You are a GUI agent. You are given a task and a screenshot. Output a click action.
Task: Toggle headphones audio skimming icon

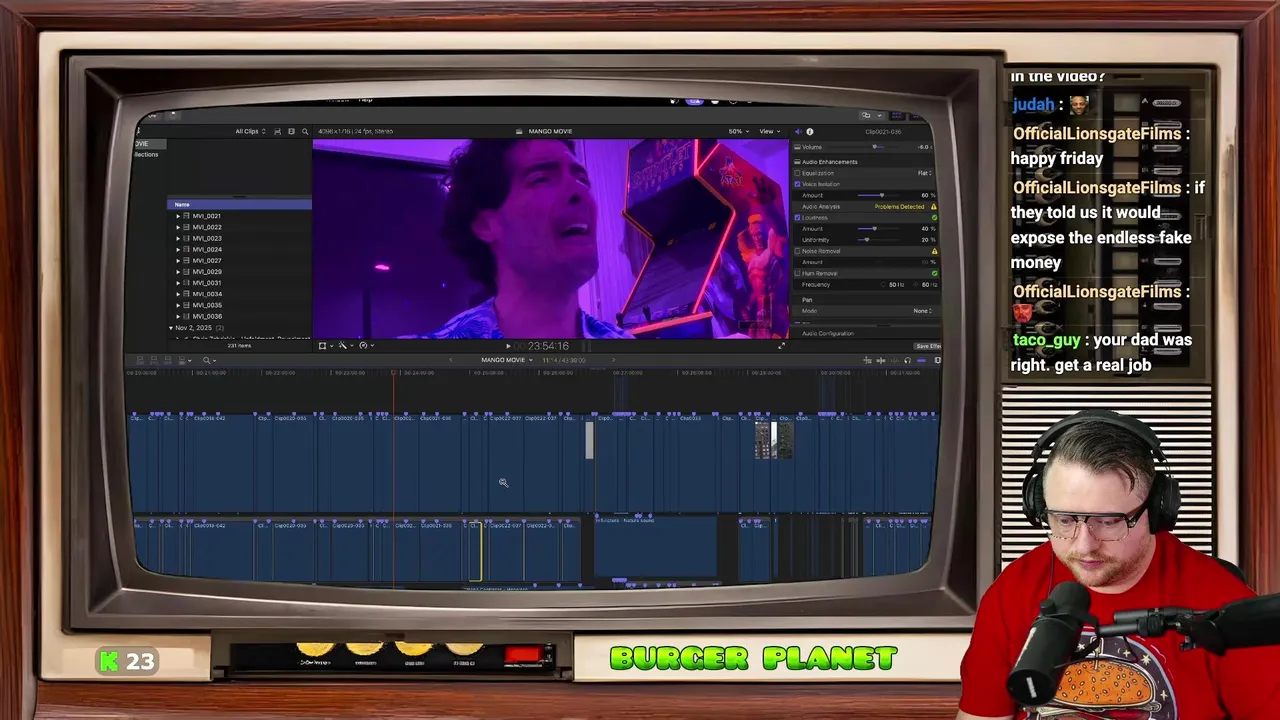907,360
